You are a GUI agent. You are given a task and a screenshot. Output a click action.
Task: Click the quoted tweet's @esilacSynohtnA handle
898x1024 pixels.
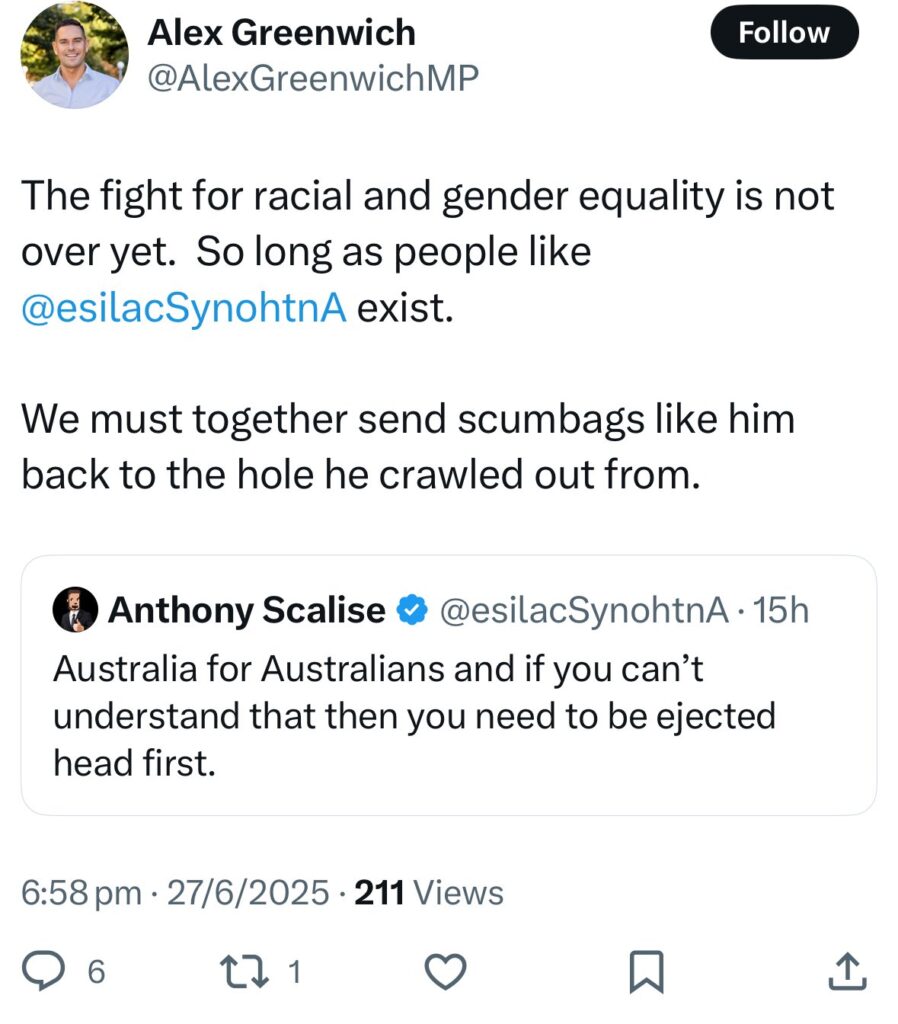(x=585, y=611)
